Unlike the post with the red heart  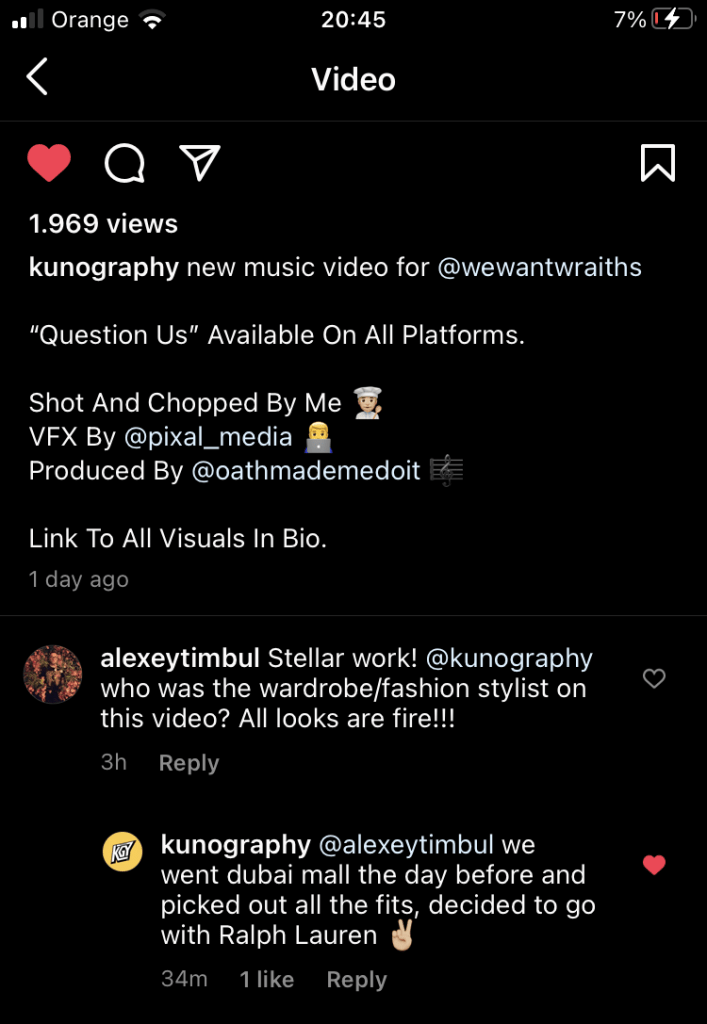click(48, 163)
